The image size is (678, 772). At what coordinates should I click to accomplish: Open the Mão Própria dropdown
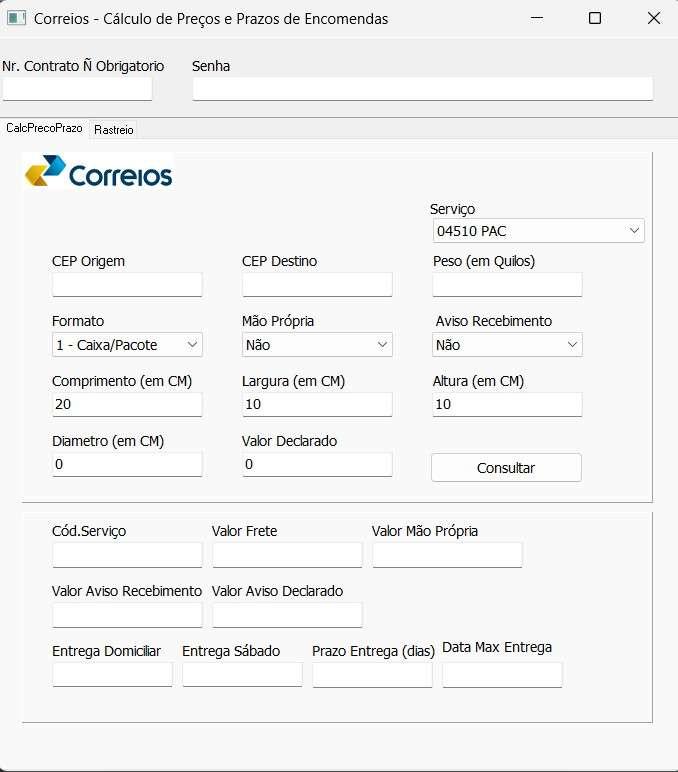tap(317, 345)
